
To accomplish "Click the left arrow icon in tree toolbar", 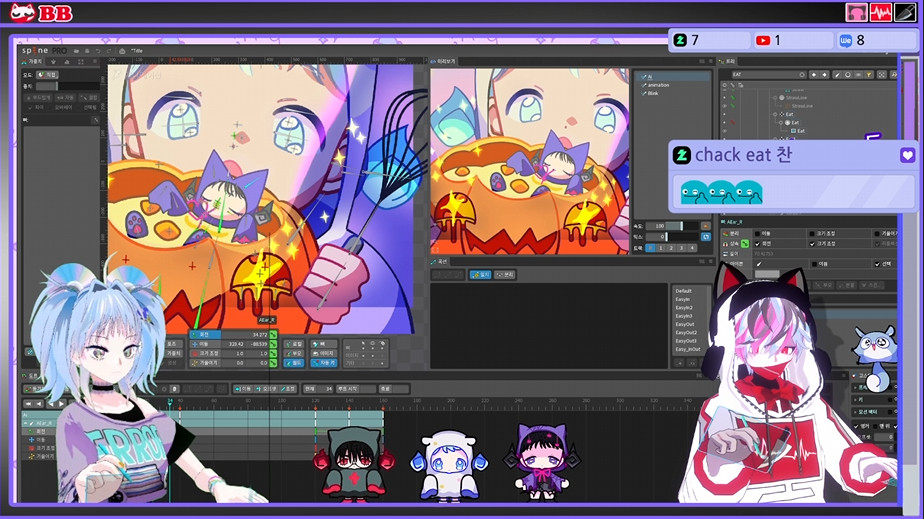I will click(814, 75).
